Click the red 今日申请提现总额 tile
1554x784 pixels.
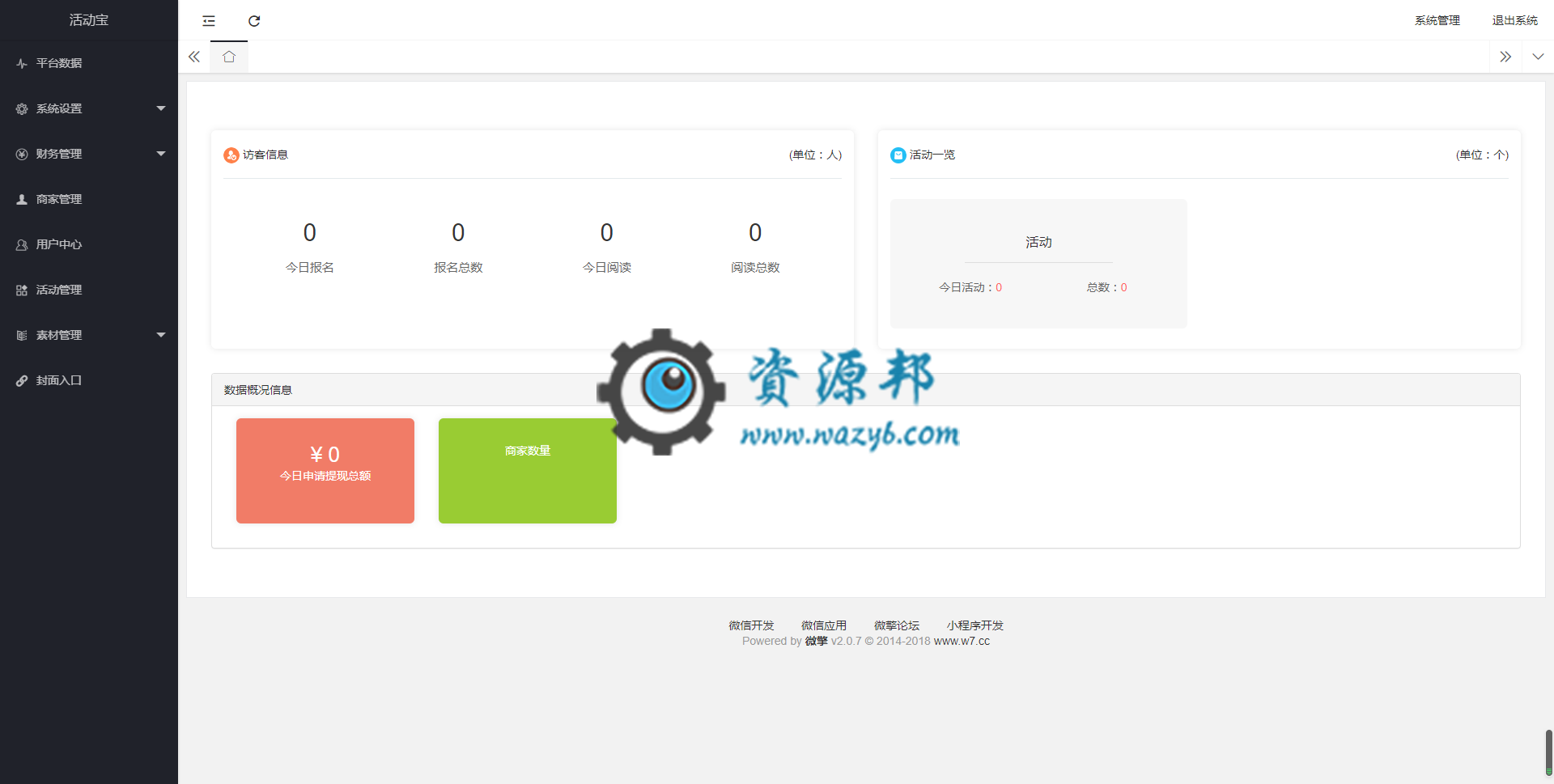(x=325, y=471)
